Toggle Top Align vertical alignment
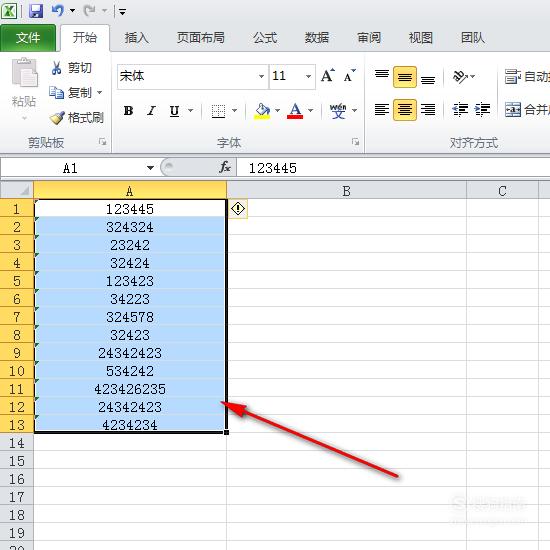This screenshot has width=550, height=550. pos(382,76)
